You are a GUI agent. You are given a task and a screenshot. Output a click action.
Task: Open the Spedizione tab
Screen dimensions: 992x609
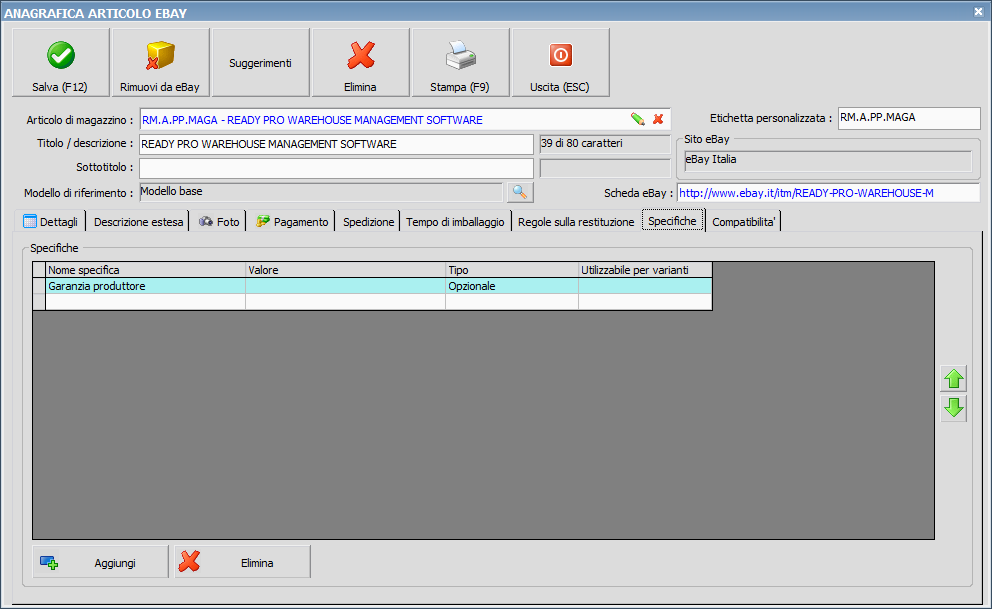pos(368,222)
